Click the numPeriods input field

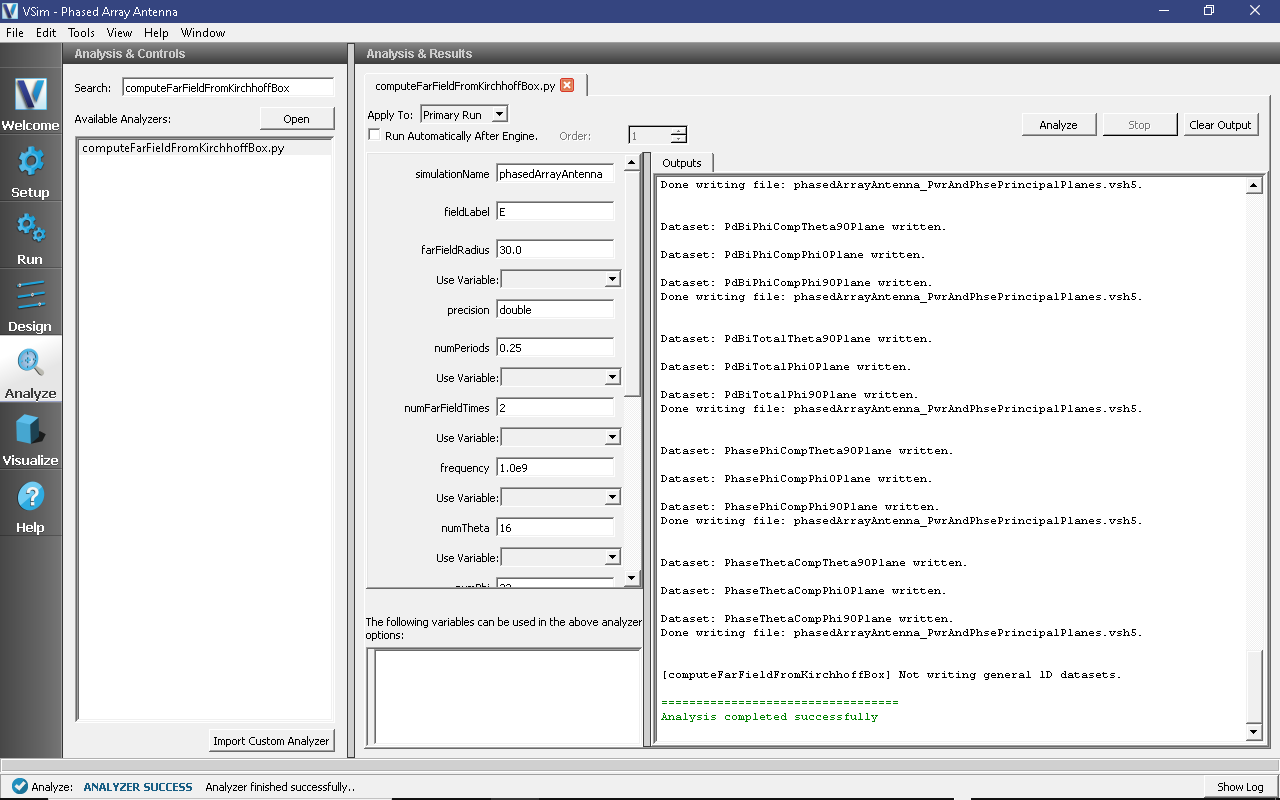click(x=555, y=348)
